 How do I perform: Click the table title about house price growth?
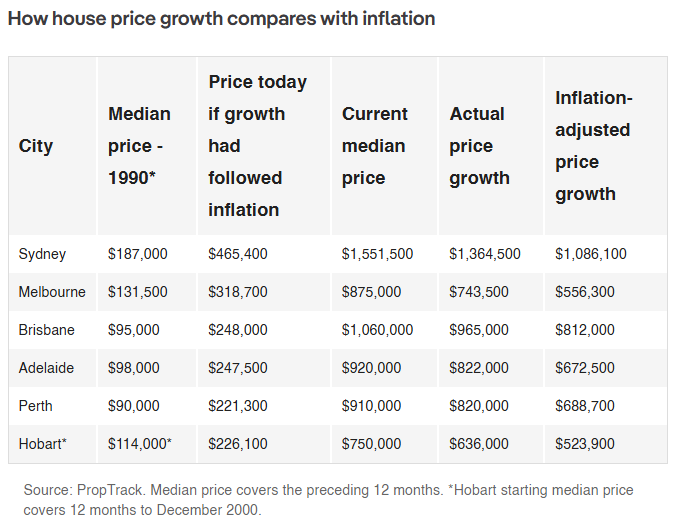[x=221, y=19]
